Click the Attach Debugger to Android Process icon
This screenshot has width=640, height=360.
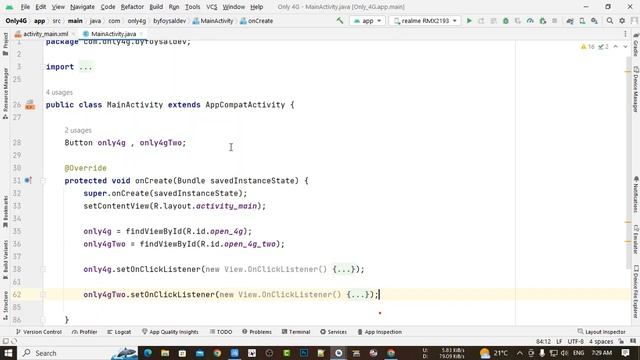point(542,20)
